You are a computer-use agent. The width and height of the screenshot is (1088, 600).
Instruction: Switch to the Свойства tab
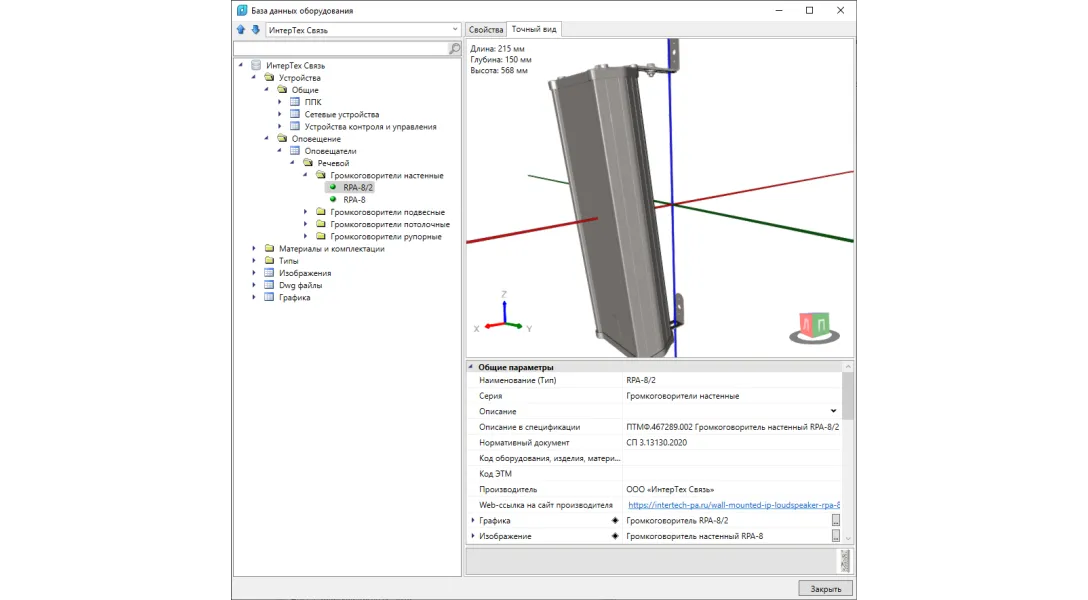[486, 29]
